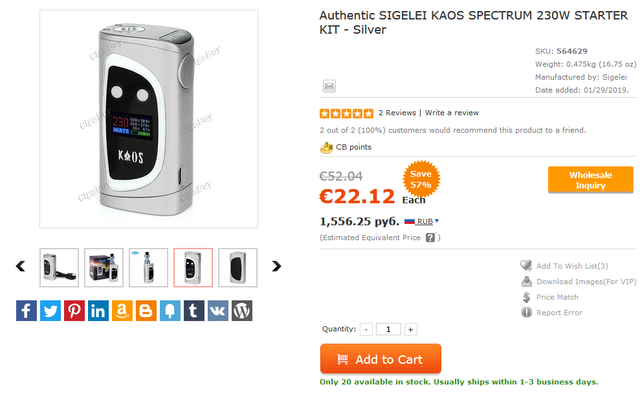Share product on VK
This screenshot has height=402, width=640.
[217, 311]
